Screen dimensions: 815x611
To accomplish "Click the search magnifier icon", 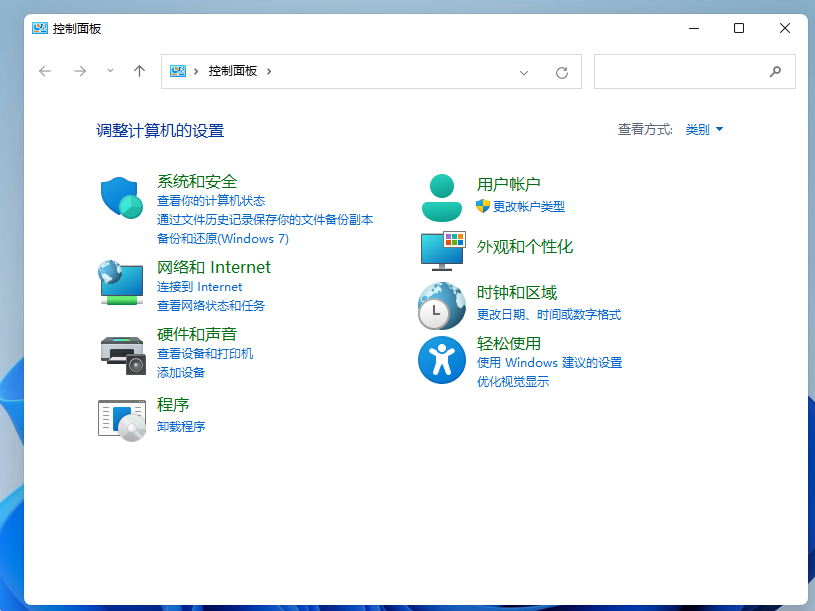I will 775,71.
